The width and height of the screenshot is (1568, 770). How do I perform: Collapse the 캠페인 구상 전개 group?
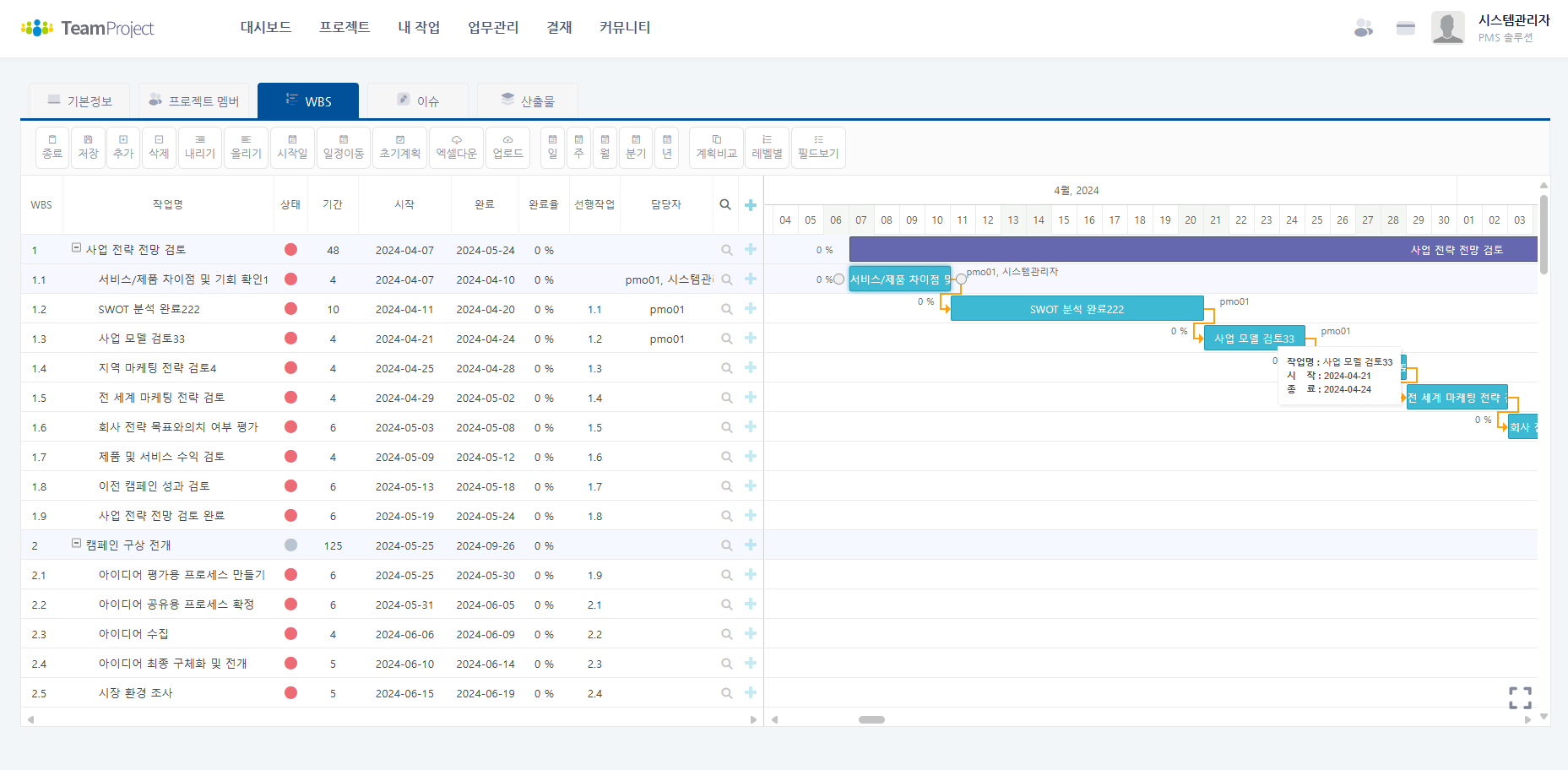tap(77, 544)
